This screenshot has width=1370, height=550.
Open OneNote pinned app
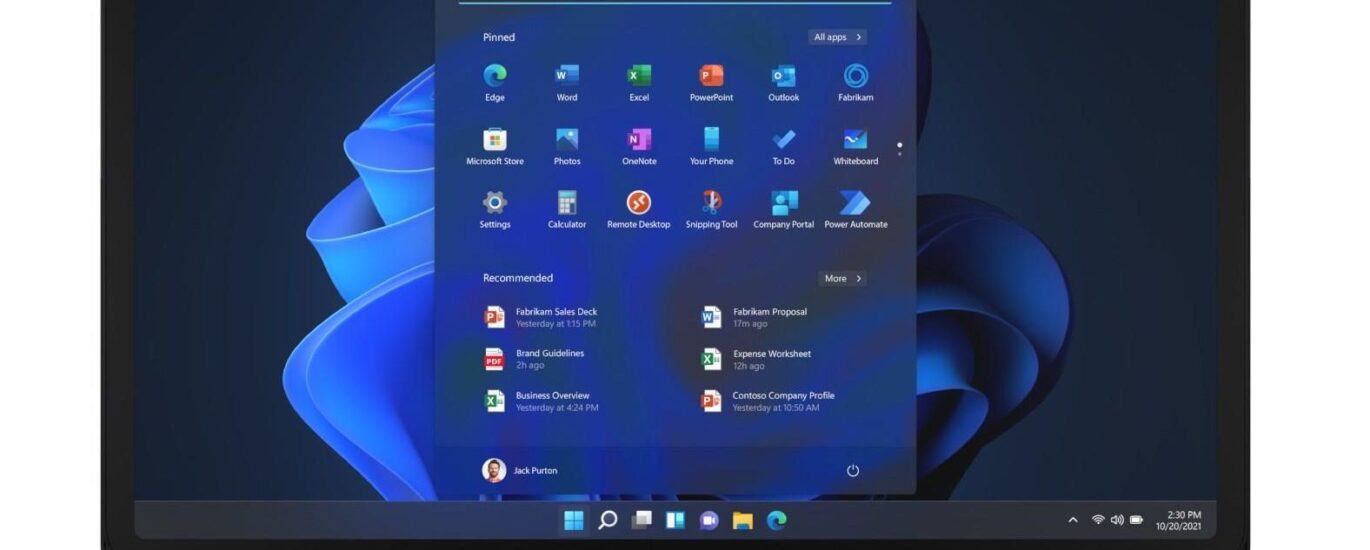click(639, 147)
